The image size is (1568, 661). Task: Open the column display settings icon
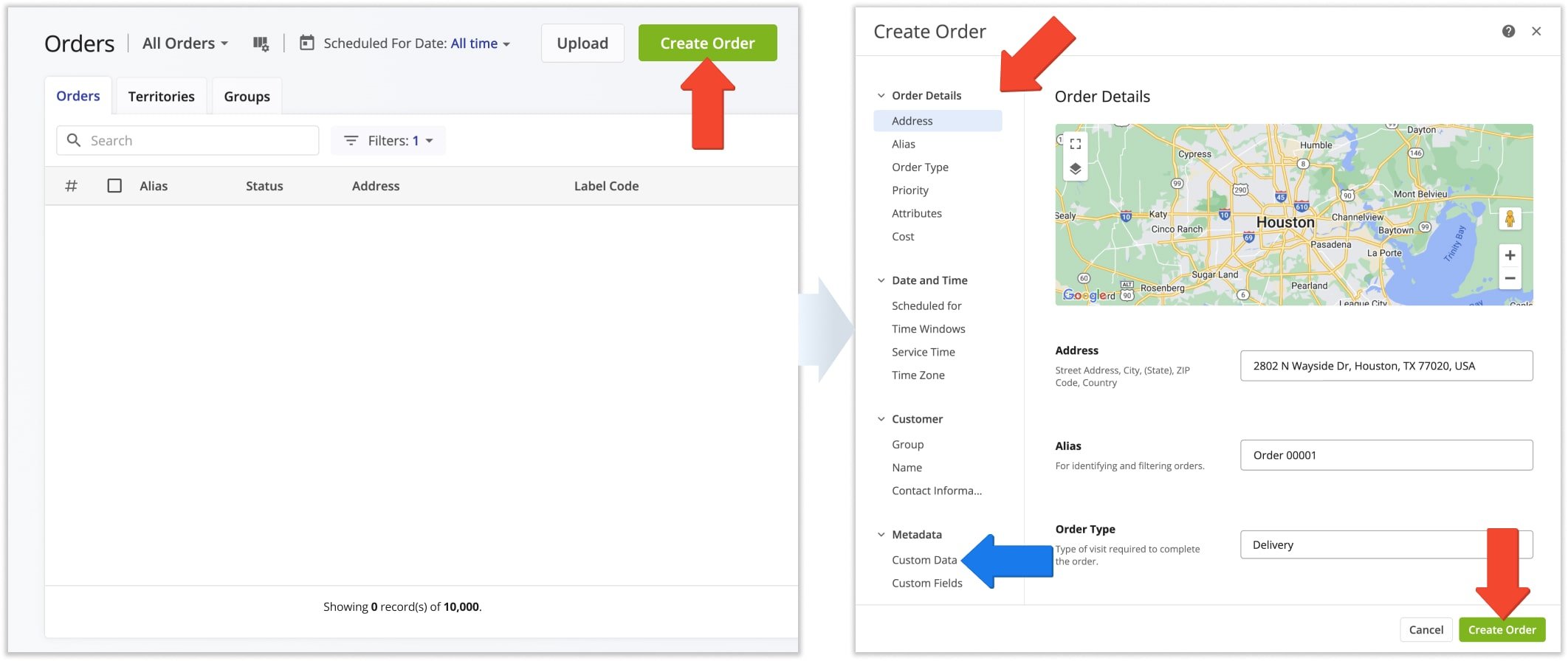261,44
